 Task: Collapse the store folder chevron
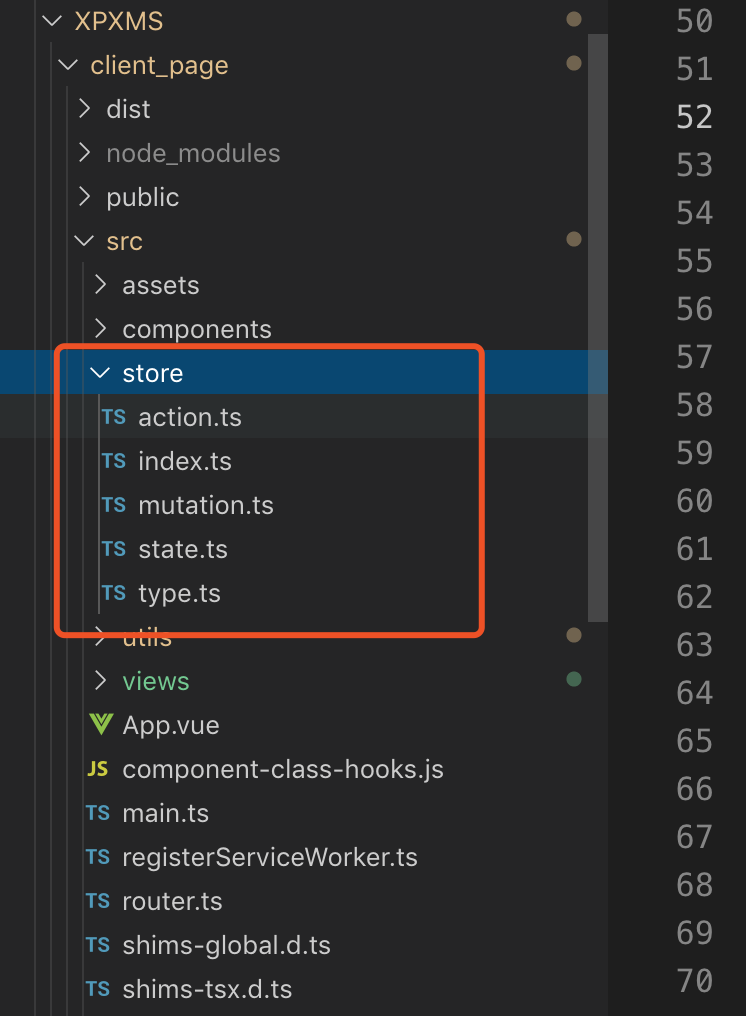point(100,373)
